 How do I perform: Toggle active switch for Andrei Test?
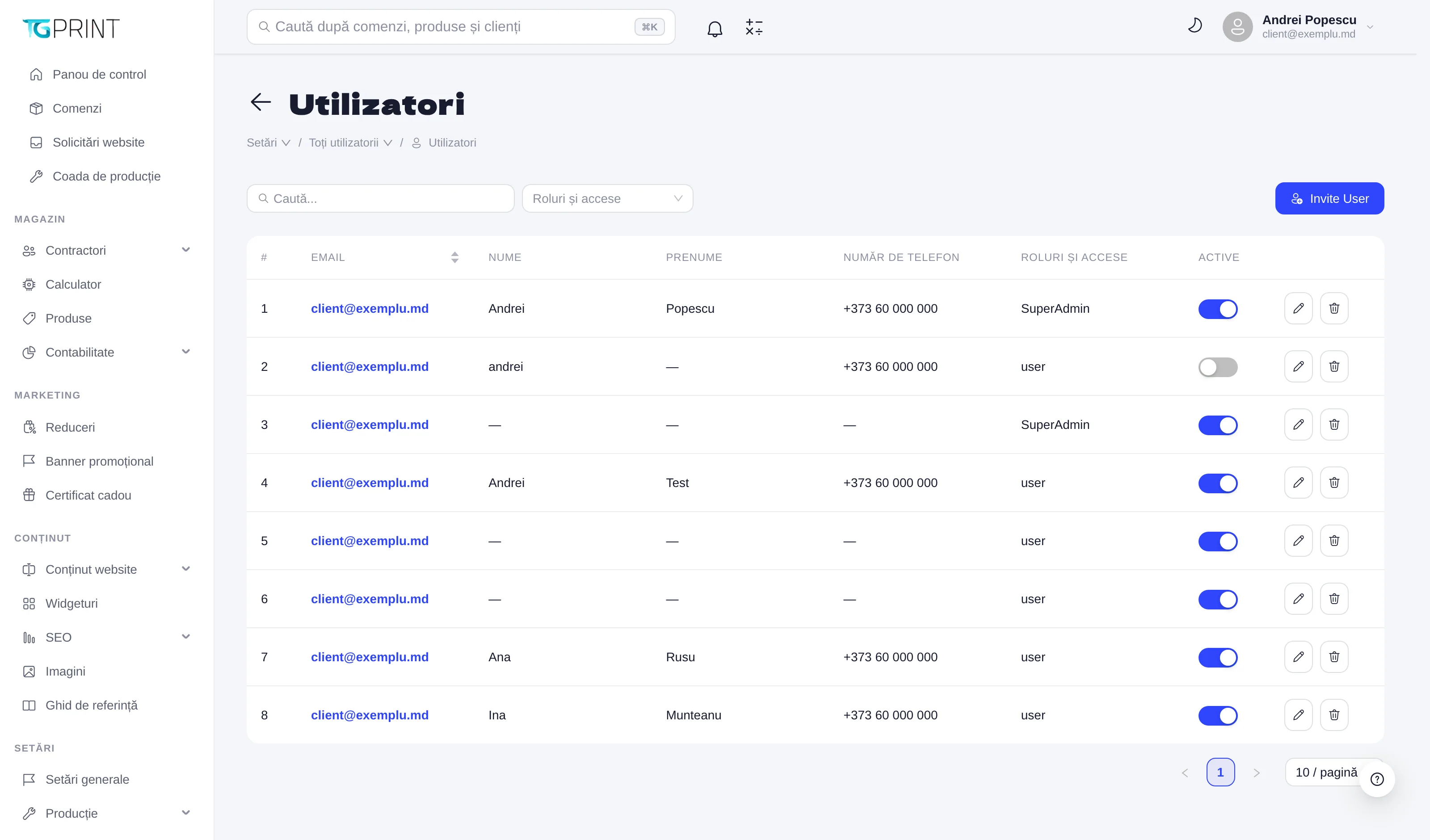(x=1218, y=483)
